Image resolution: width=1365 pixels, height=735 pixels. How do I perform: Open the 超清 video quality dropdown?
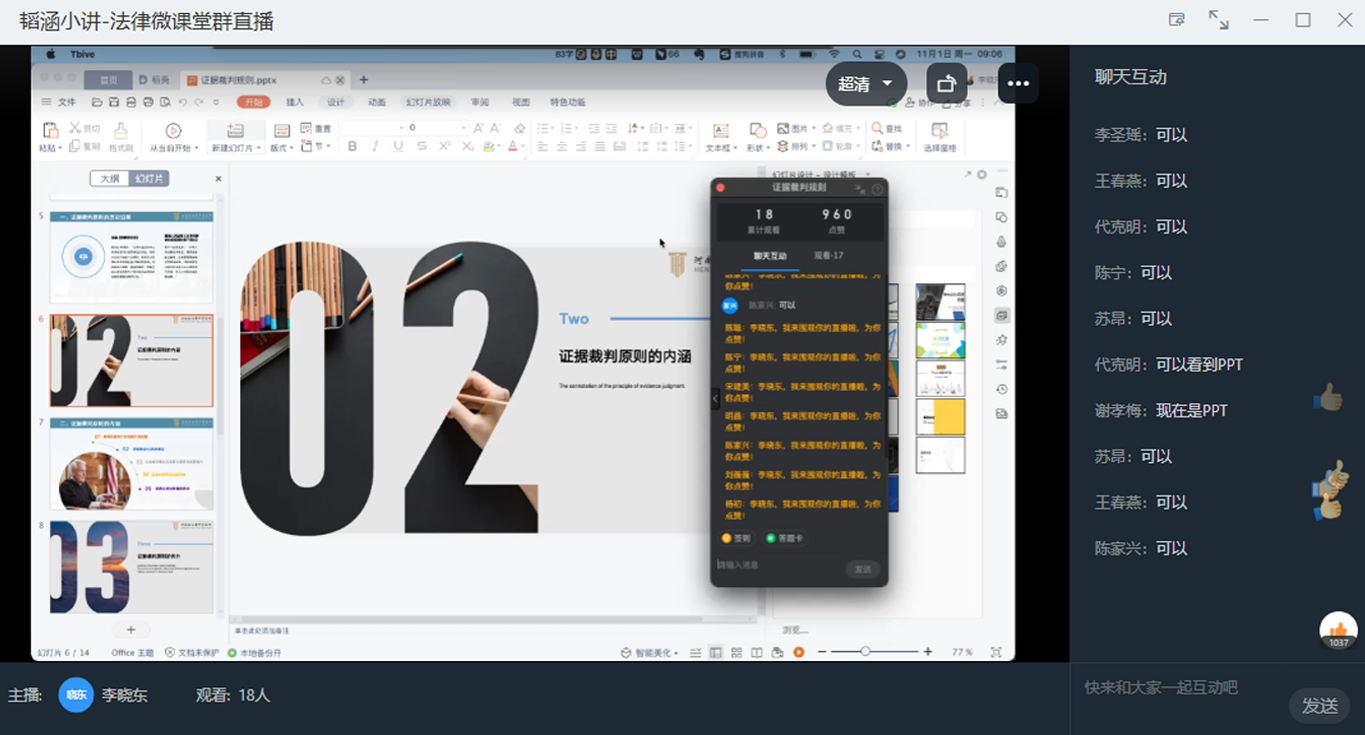pos(866,84)
